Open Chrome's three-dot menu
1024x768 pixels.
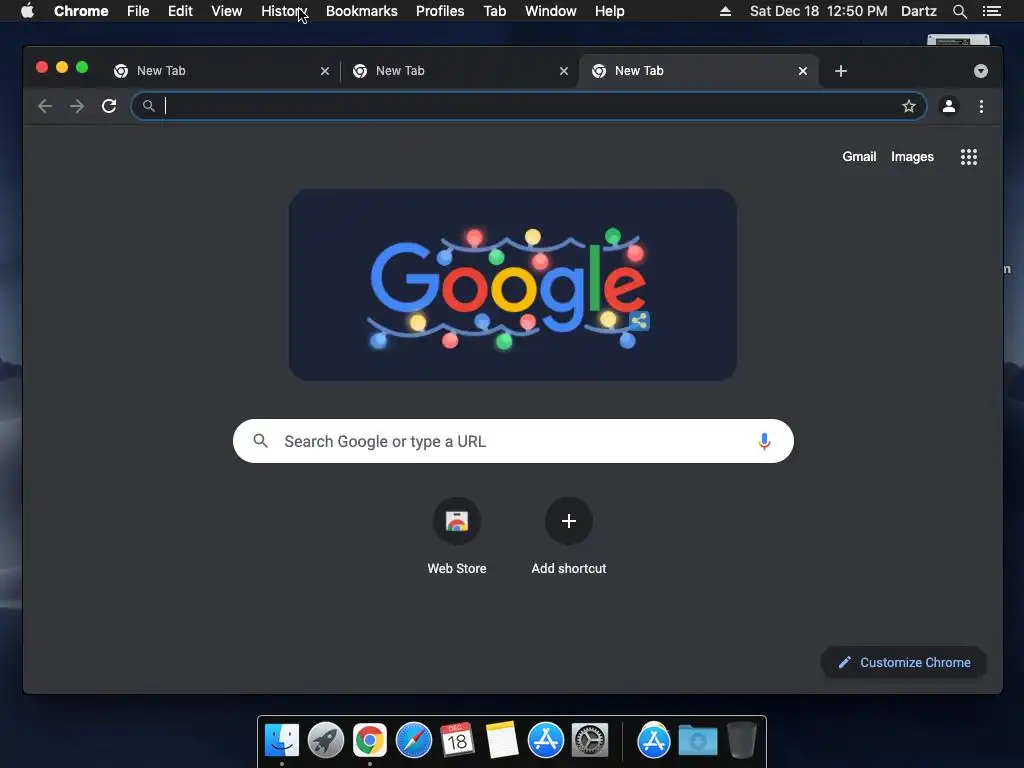tap(981, 106)
